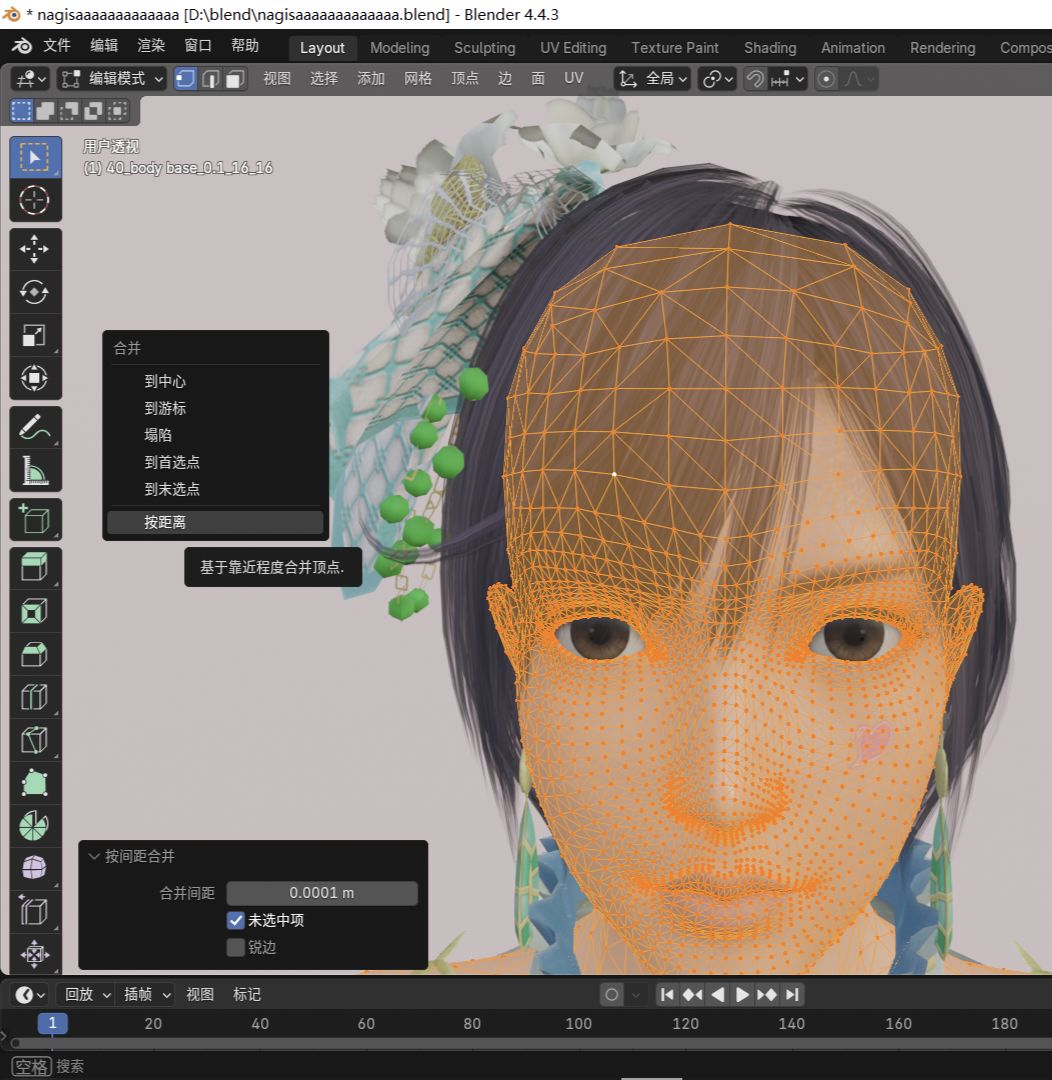Select the Cursor tool in toolbar

coord(35,200)
